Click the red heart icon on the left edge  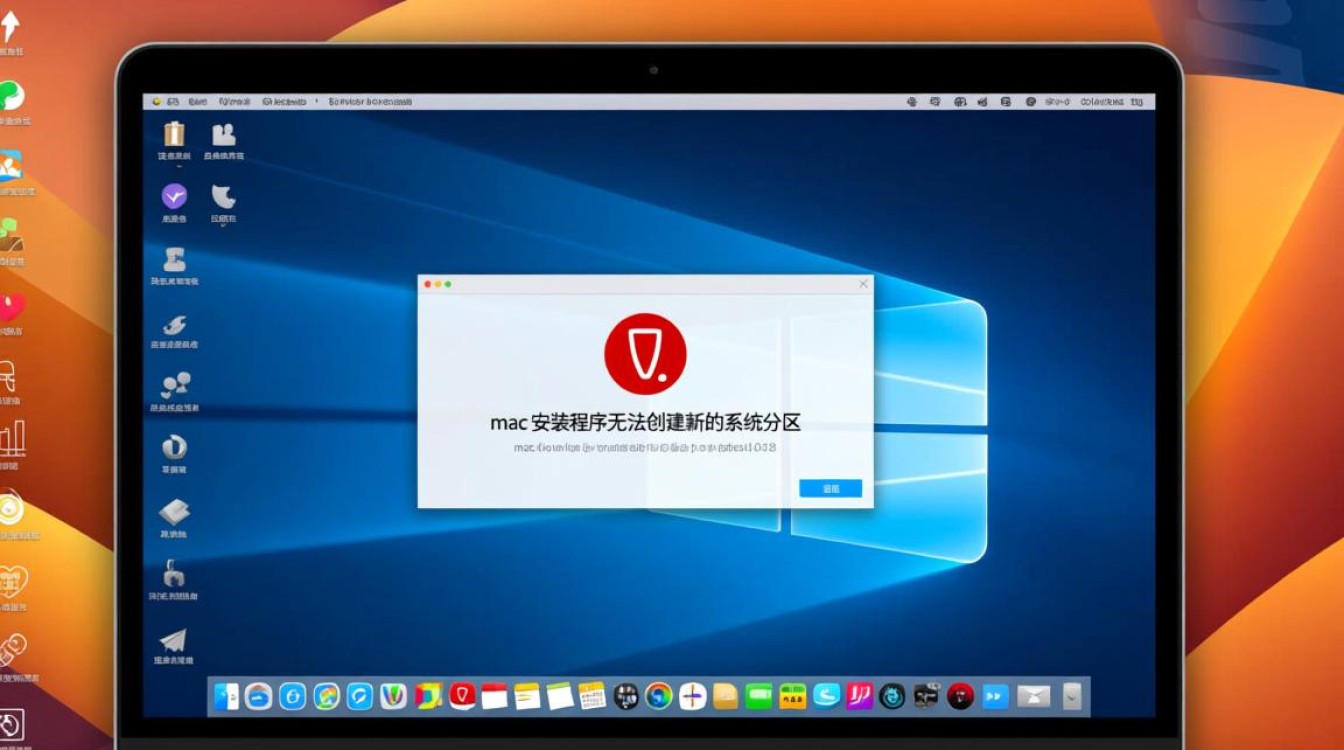(x=10, y=308)
